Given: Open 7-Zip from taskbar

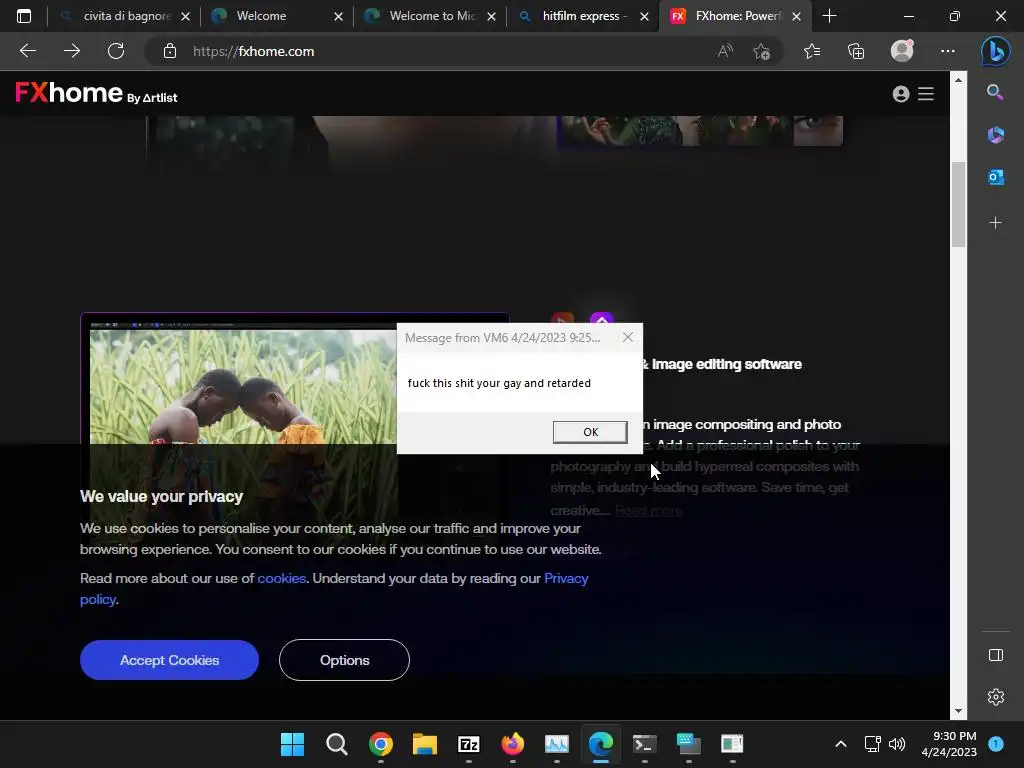Looking at the screenshot, I should pyautogui.click(x=468, y=744).
